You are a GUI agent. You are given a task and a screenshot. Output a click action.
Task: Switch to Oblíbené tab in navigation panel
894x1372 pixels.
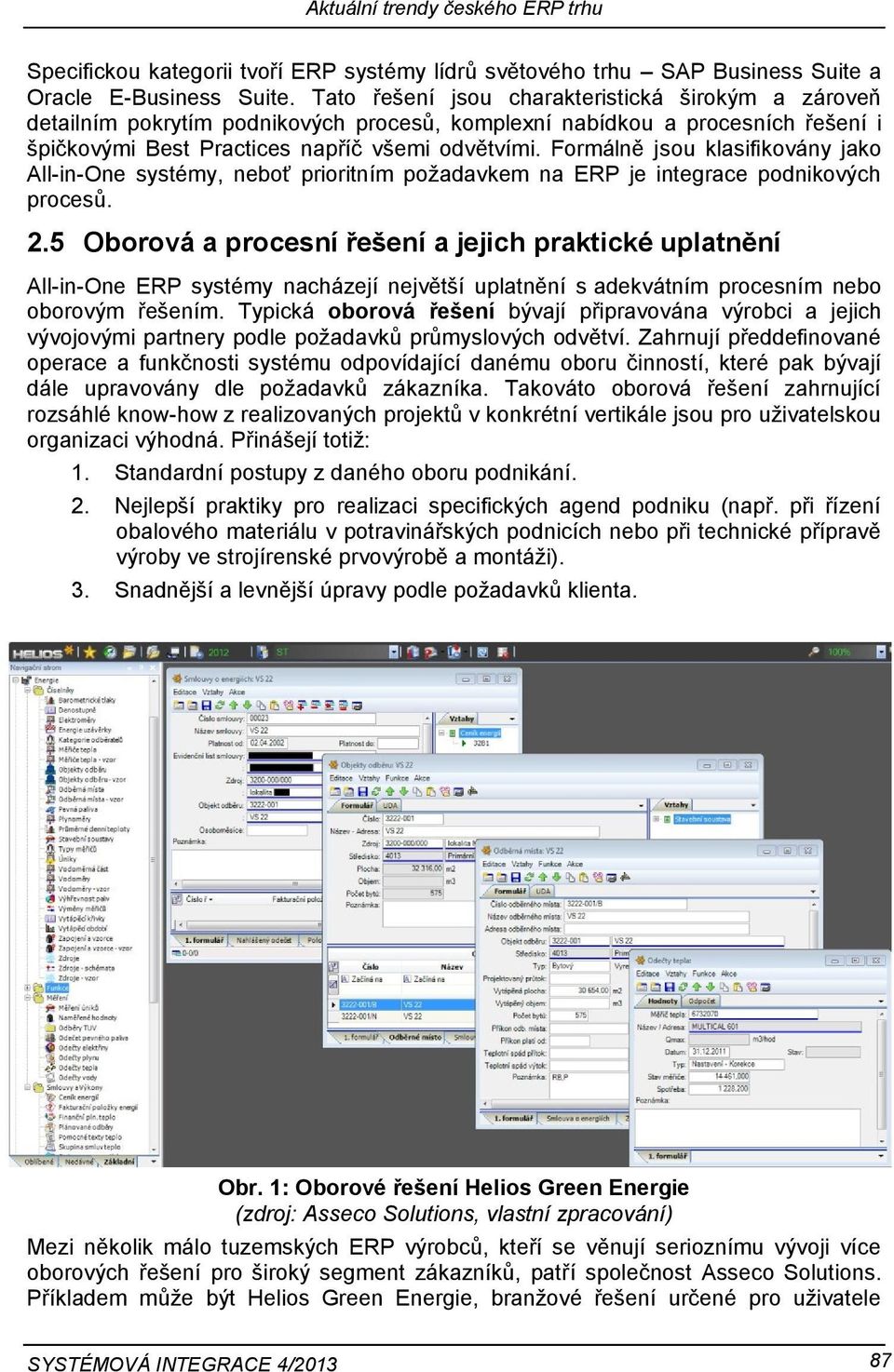point(39,1162)
